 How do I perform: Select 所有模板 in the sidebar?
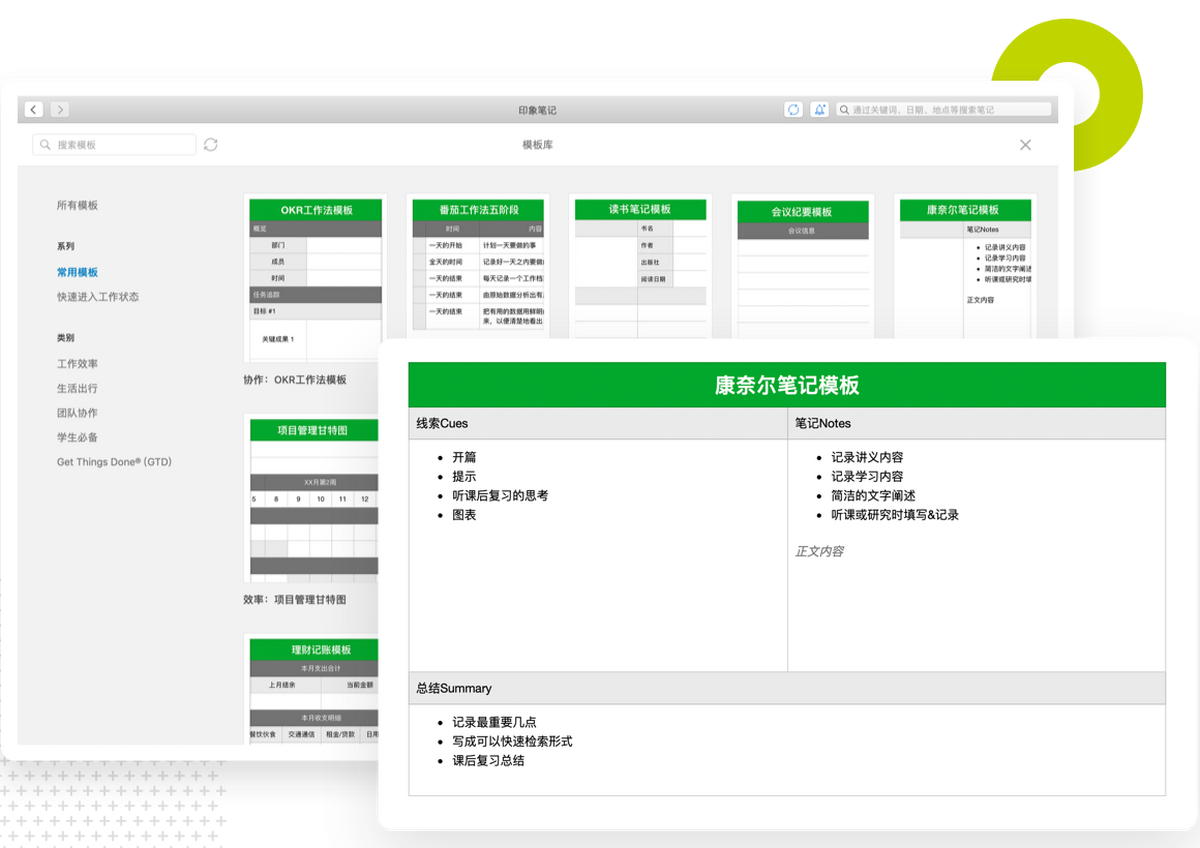[x=77, y=205]
